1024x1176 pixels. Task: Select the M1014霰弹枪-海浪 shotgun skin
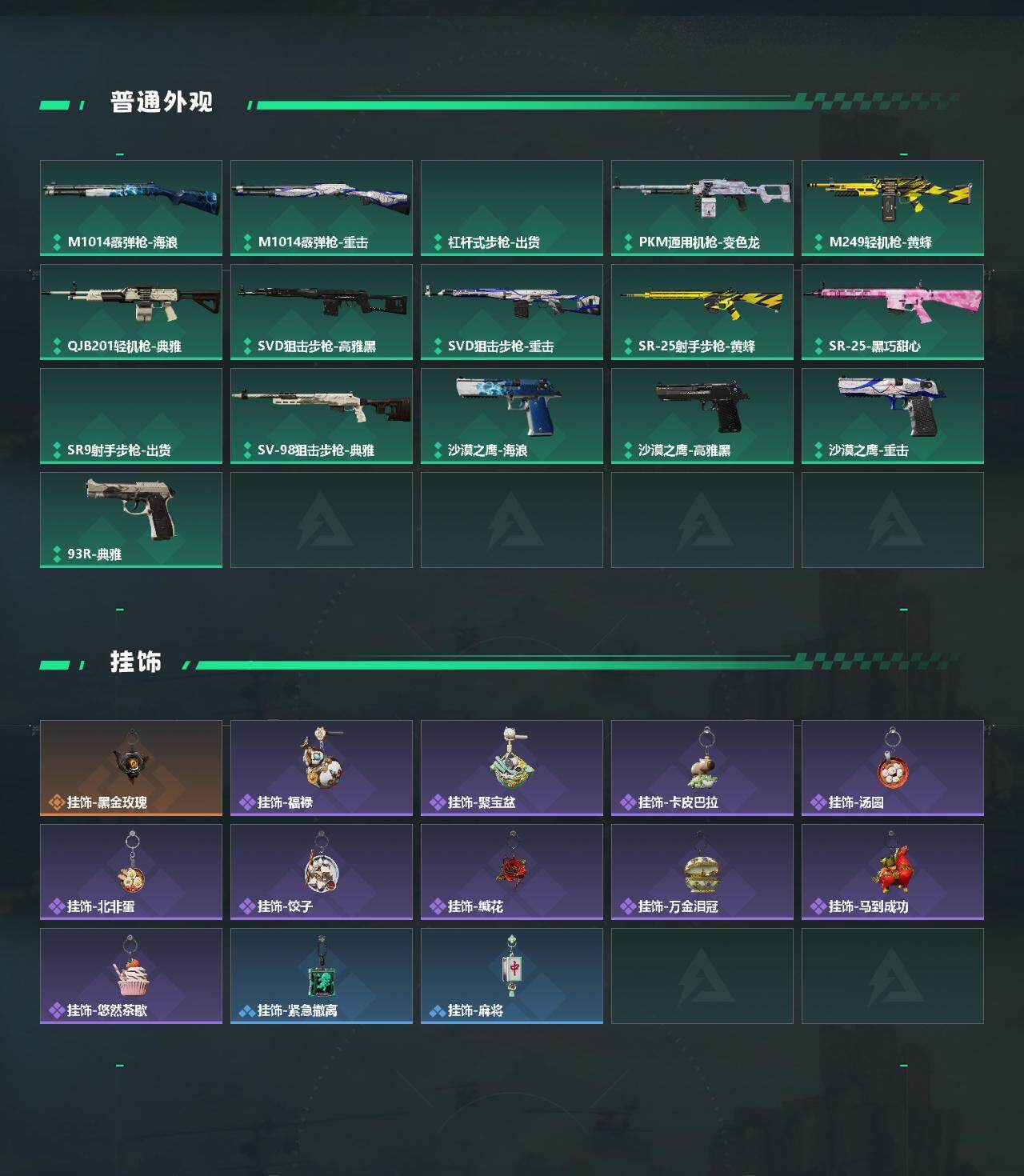tap(131, 208)
